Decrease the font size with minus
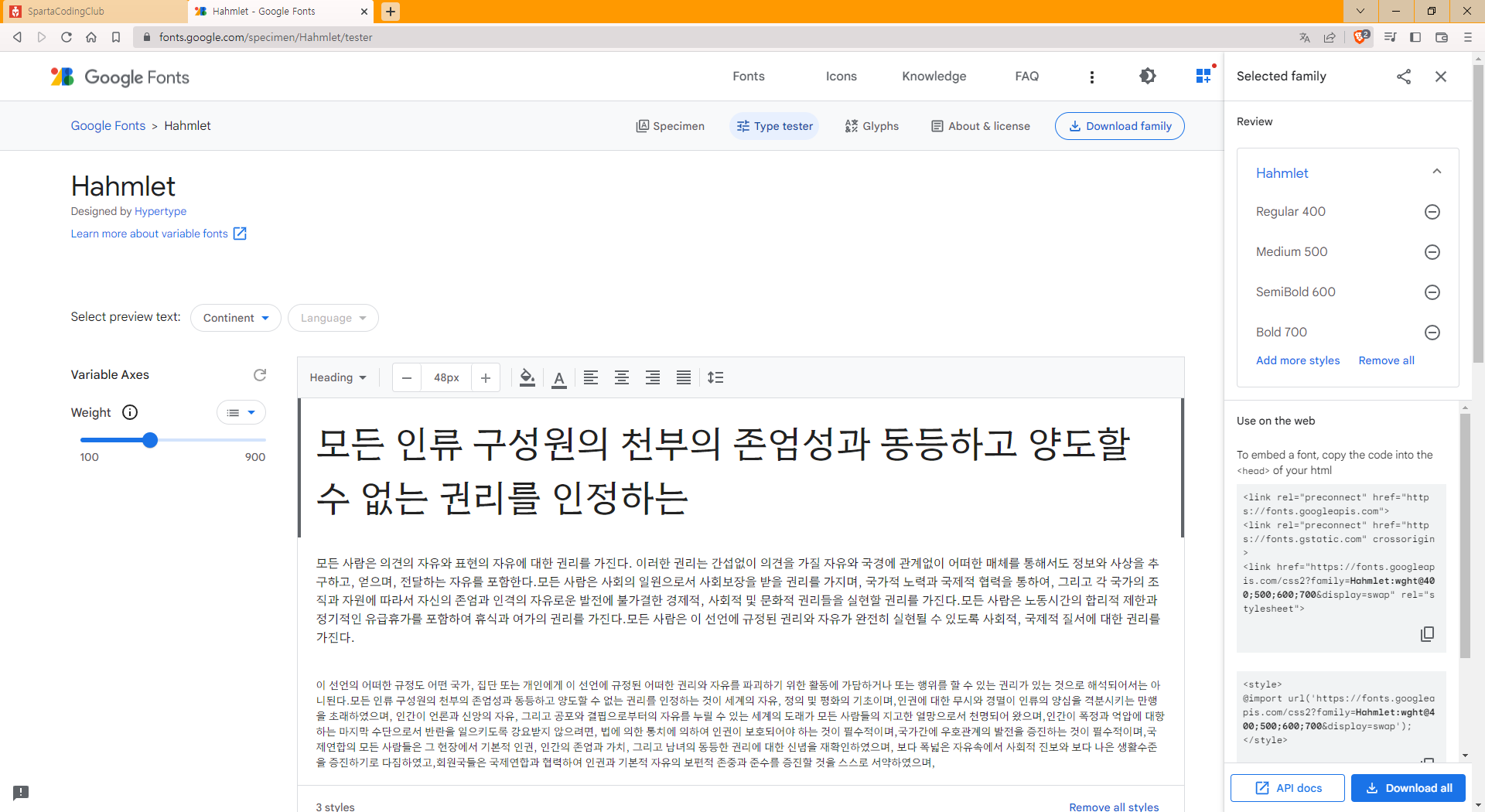 pyautogui.click(x=407, y=378)
